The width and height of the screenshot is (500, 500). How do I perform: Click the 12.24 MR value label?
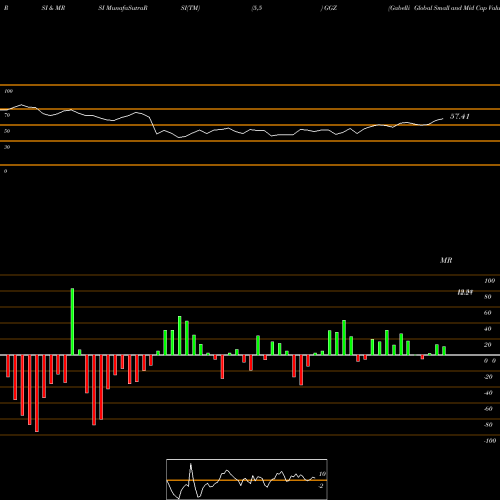tap(465, 292)
